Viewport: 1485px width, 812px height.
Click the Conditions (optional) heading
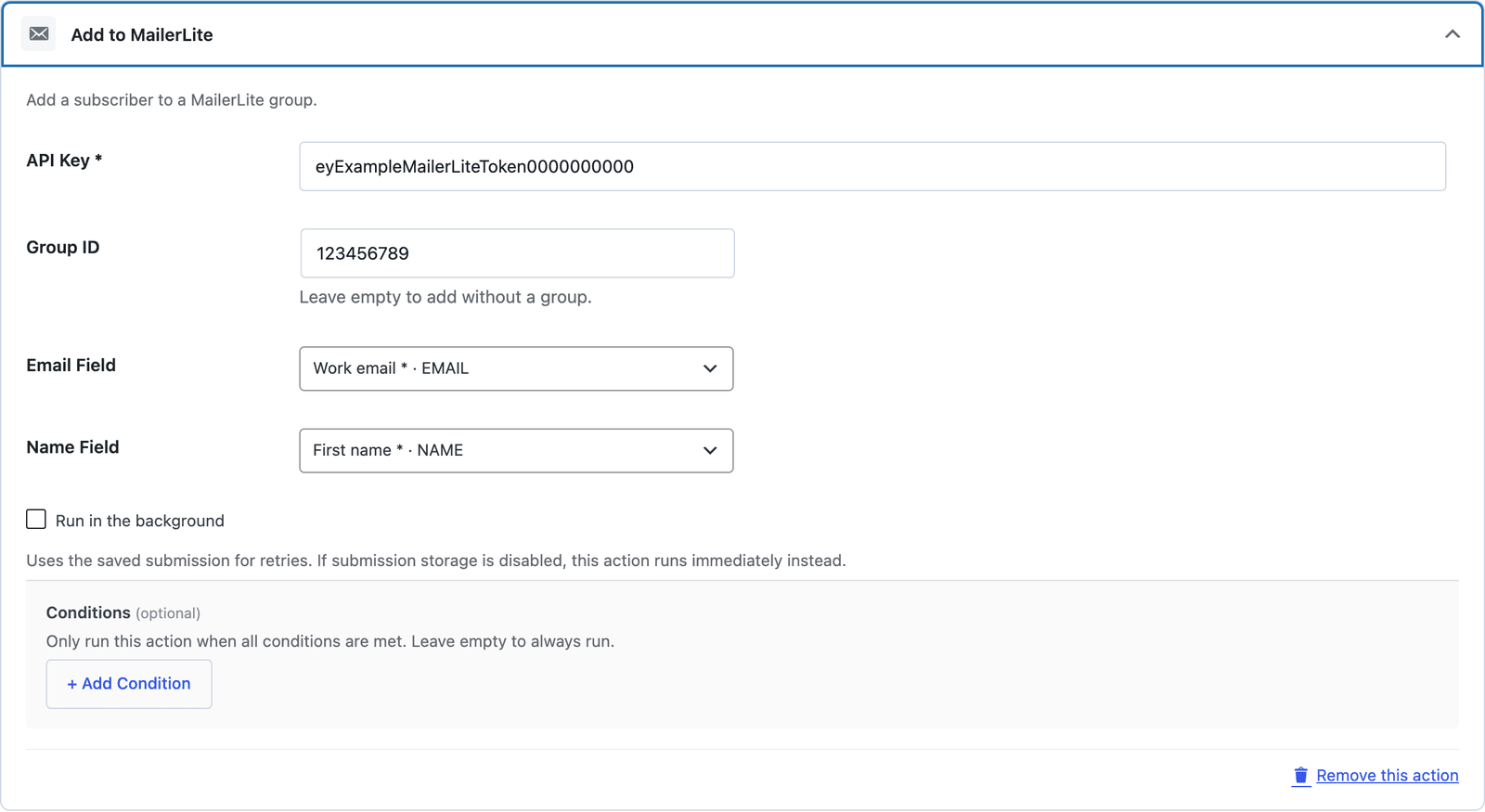(123, 612)
